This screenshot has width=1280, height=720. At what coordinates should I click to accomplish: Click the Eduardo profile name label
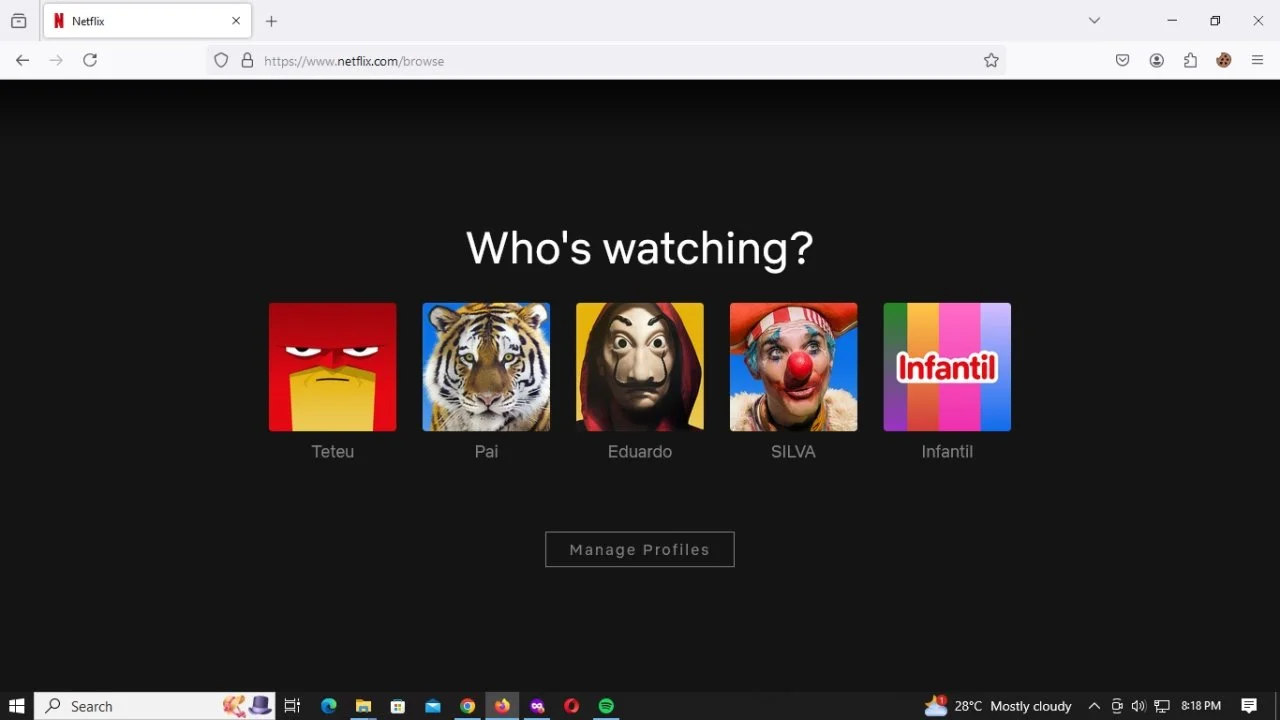coord(640,452)
